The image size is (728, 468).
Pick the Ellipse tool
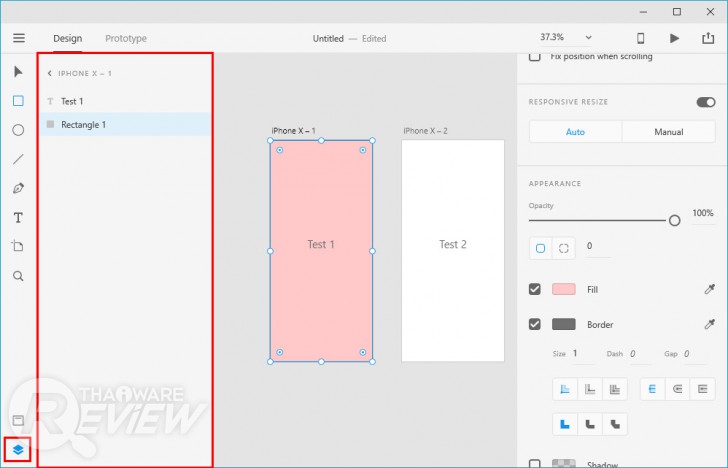coord(18,130)
